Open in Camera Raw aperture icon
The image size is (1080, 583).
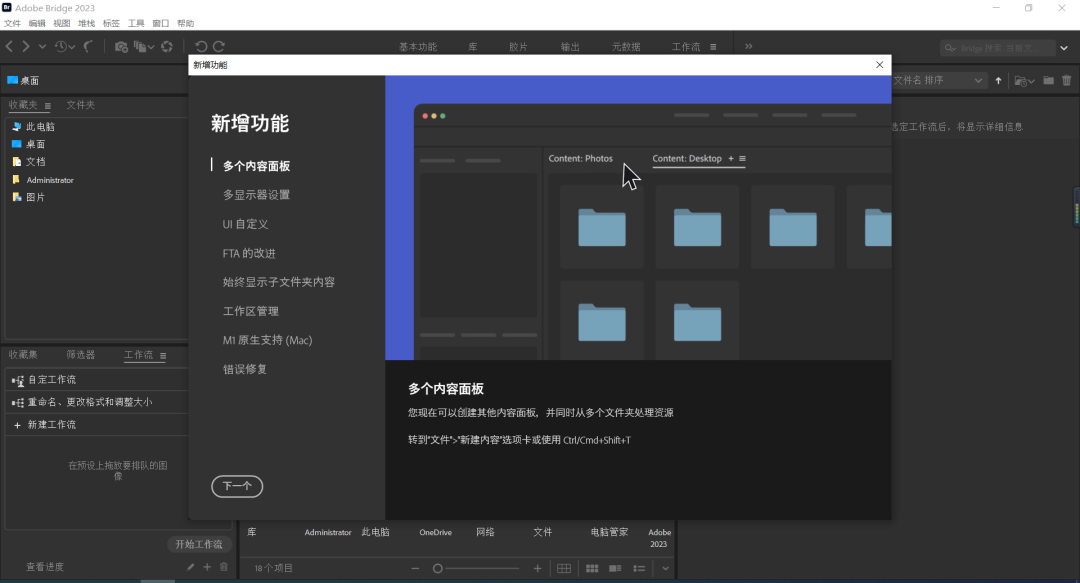167,46
